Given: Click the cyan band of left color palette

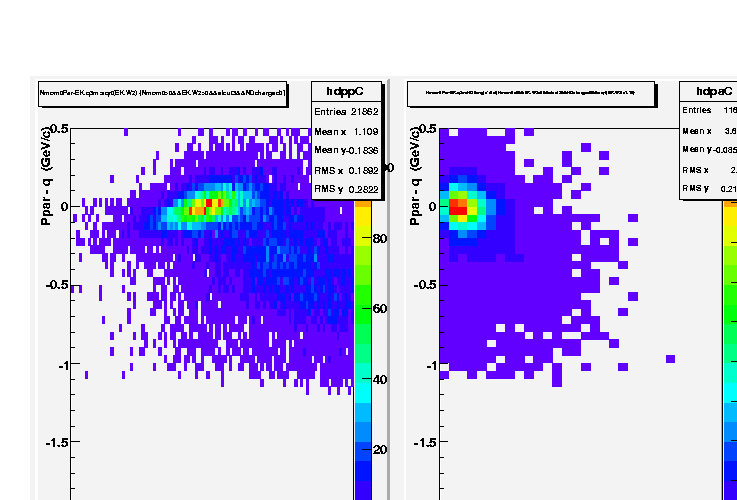Looking at the screenshot, I should coord(362,392).
